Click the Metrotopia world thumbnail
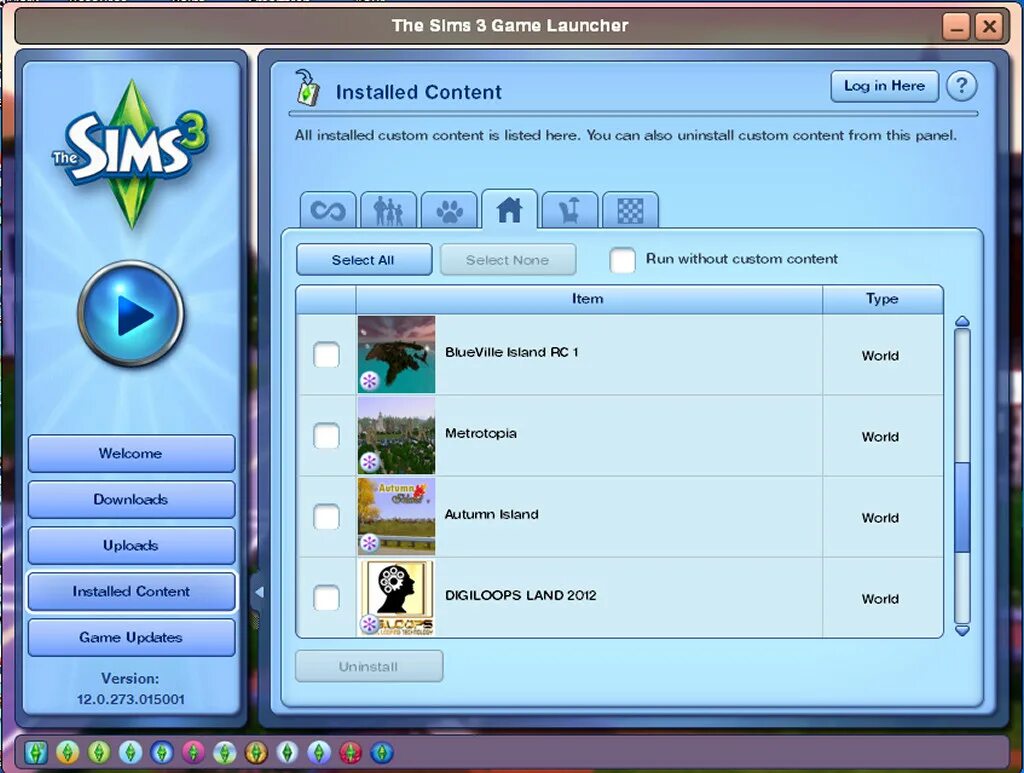Viewport: 1024px width, 773px height. [x=396, y=435]
